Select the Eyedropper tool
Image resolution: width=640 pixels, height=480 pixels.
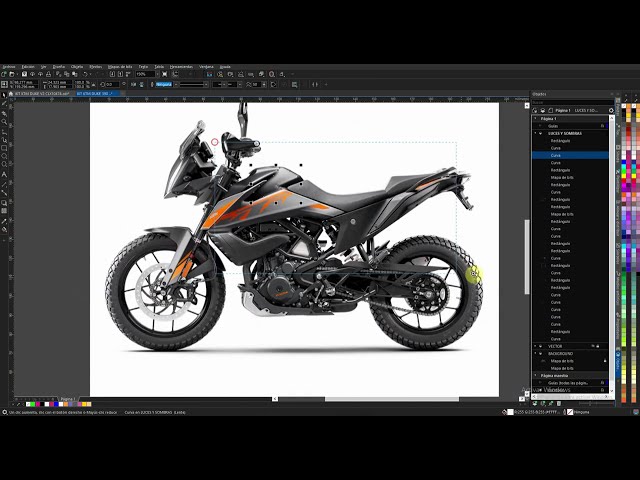4,221
